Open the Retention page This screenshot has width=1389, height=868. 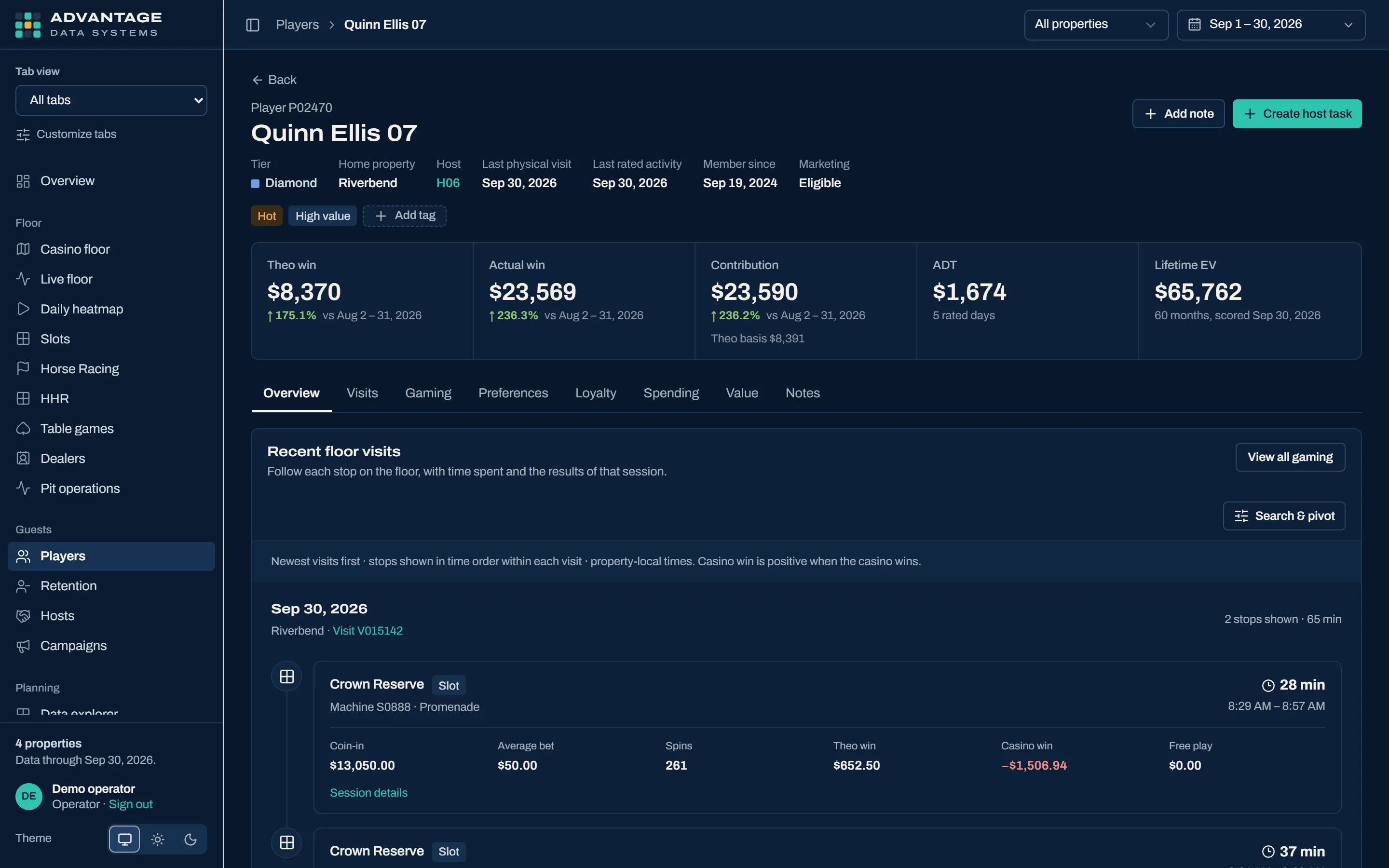tap(111, 585)
